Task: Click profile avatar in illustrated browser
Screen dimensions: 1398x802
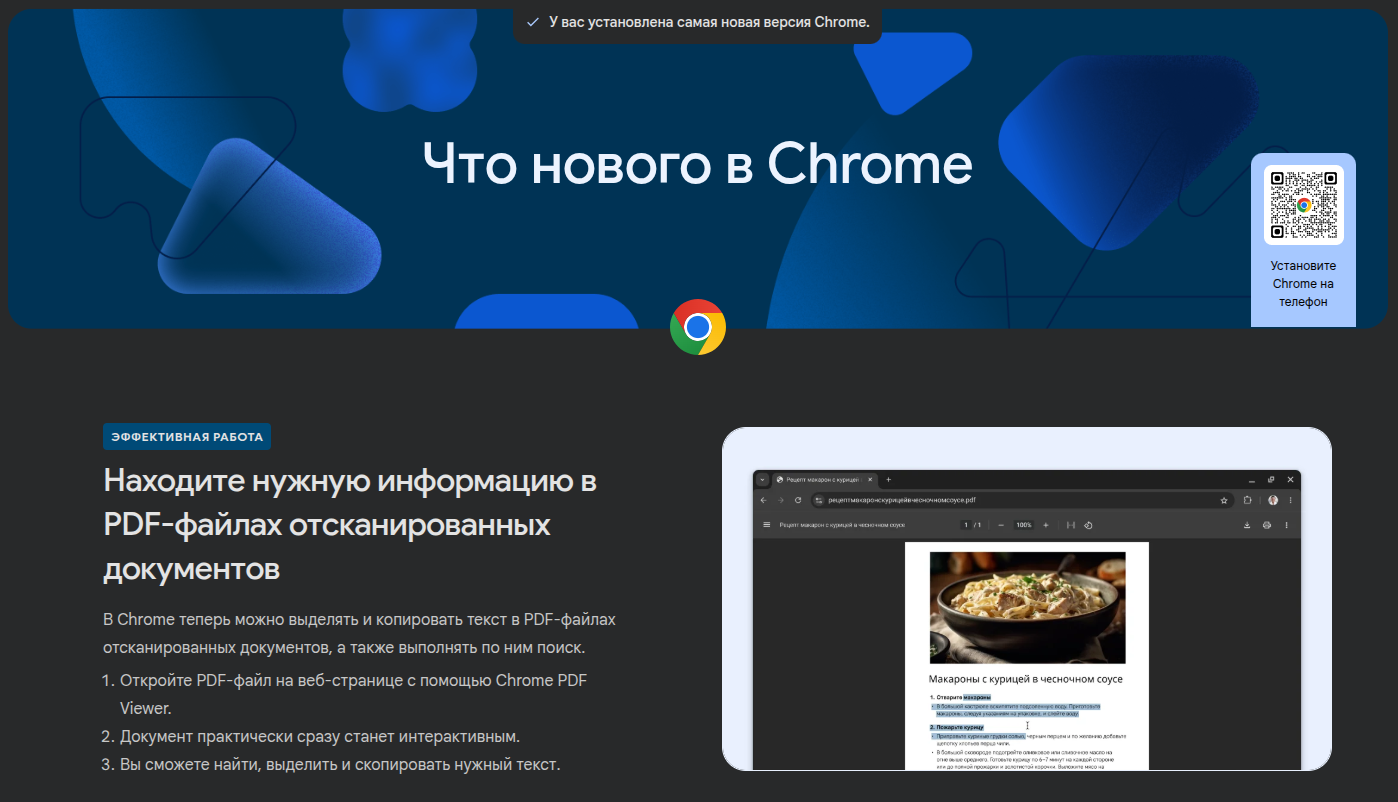Action: 1273,500
